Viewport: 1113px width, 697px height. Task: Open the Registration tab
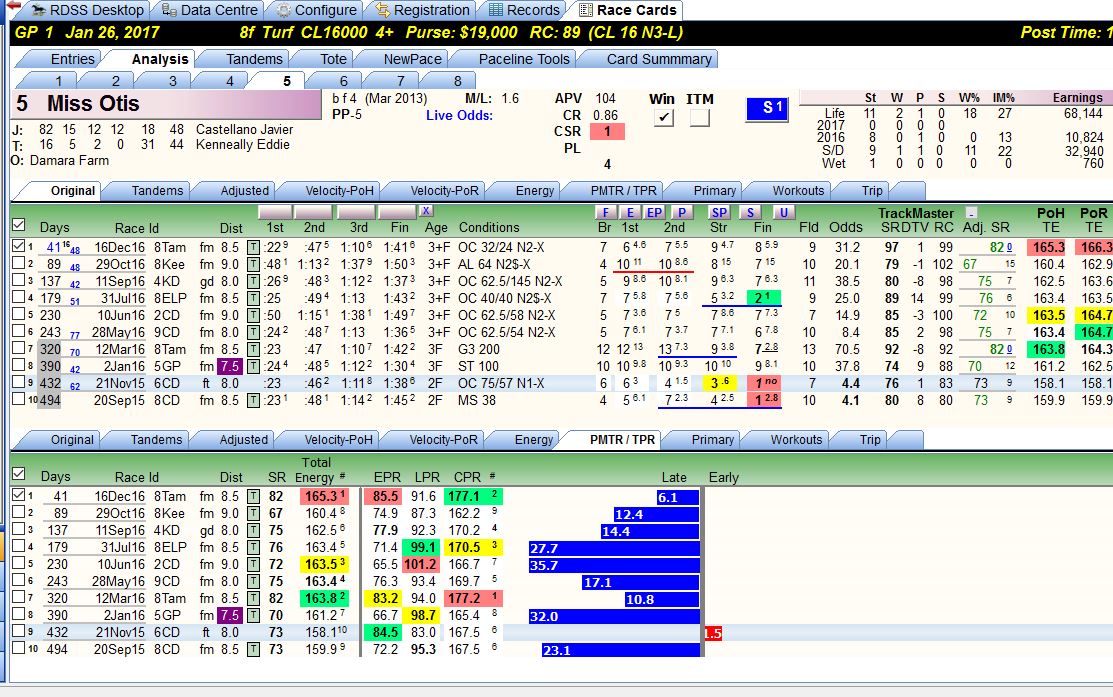tap(422, 10)
